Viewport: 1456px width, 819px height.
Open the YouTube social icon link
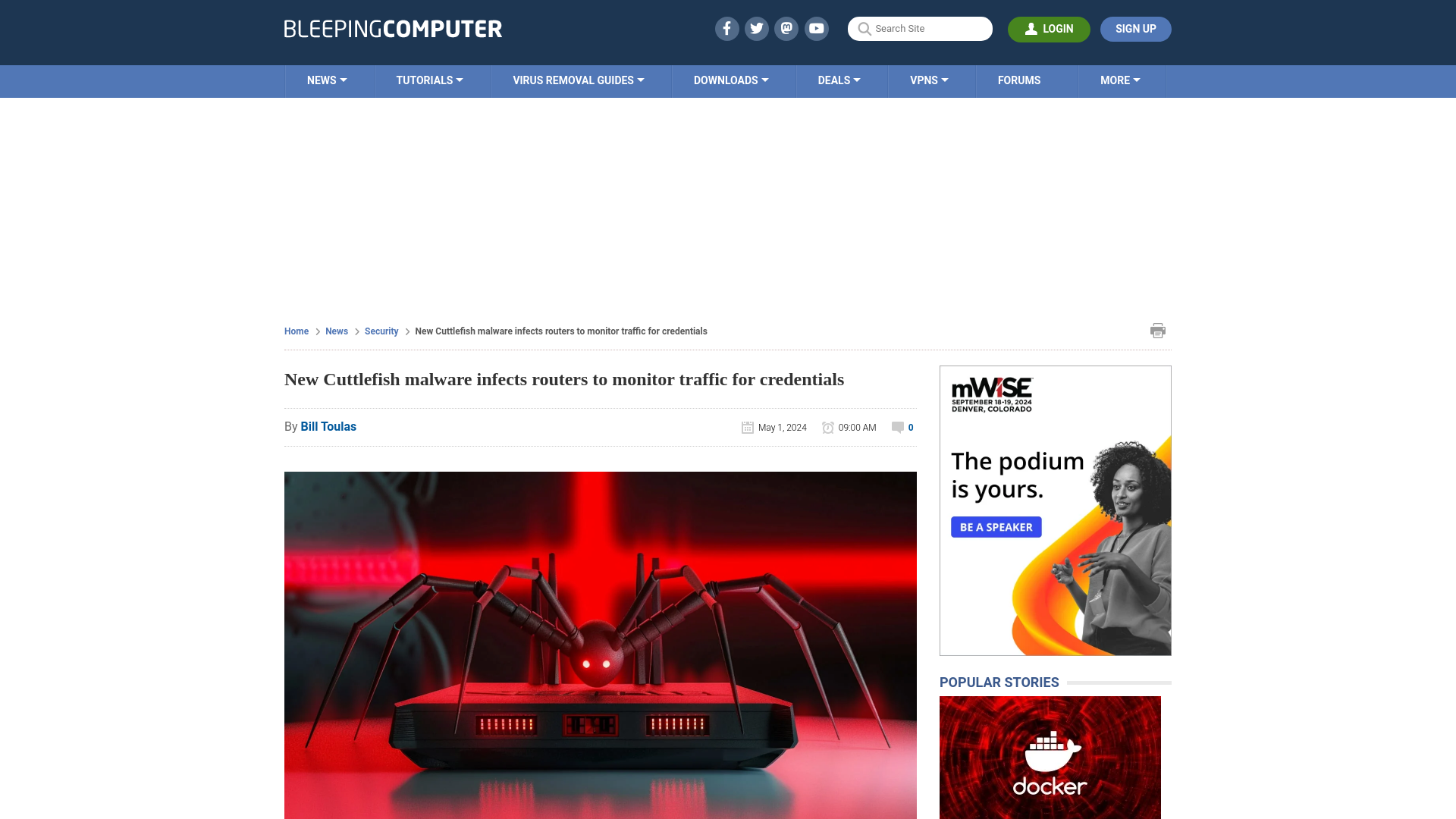pyautogui.click(x=817, y=28)
